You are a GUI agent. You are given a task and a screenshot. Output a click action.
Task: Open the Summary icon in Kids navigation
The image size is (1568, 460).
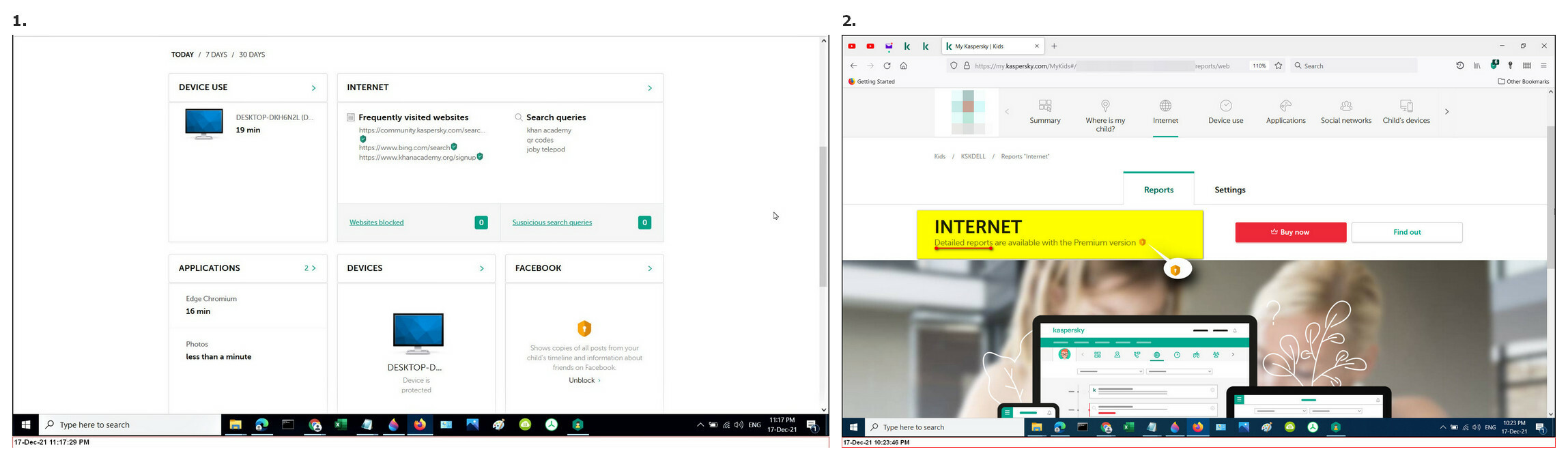tap(1045, 106)
